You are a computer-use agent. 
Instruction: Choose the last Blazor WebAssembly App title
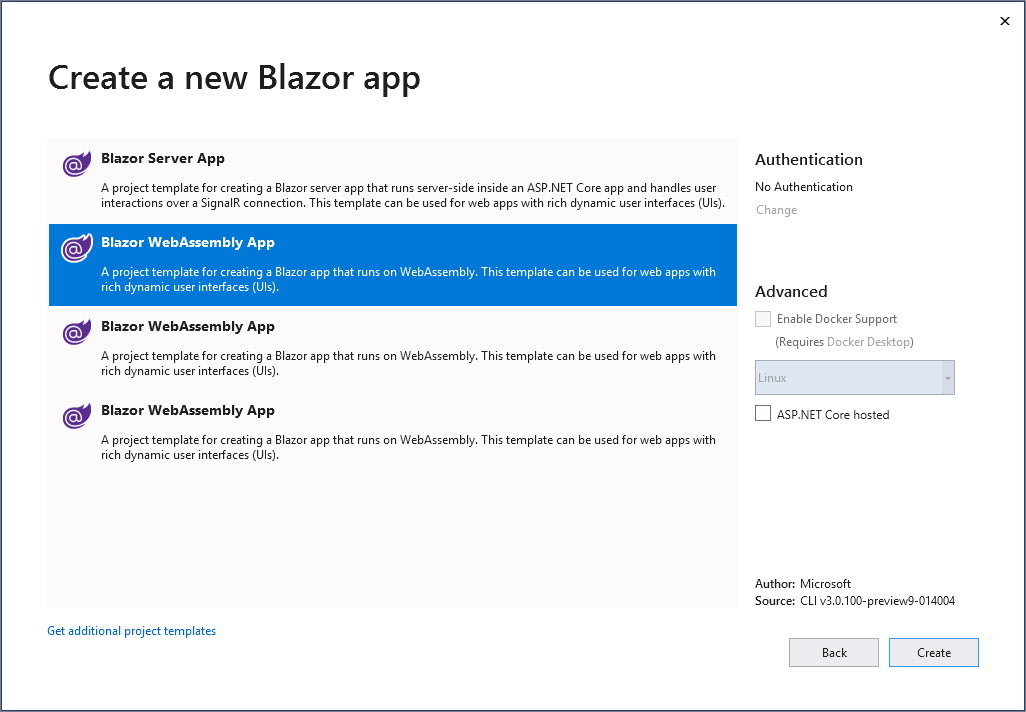[188, 410]
